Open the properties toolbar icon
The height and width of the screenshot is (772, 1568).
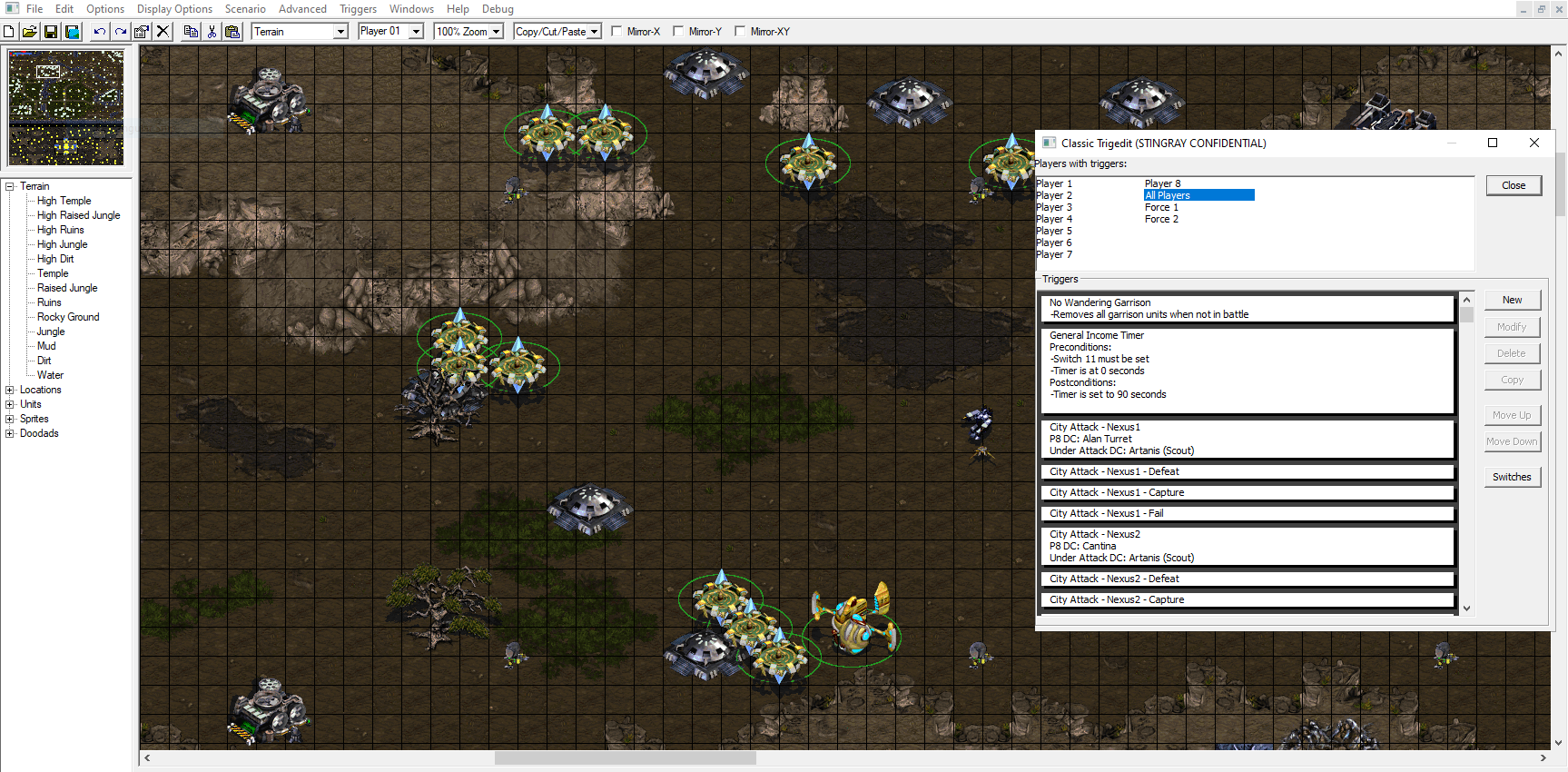[x=142, y=32]
